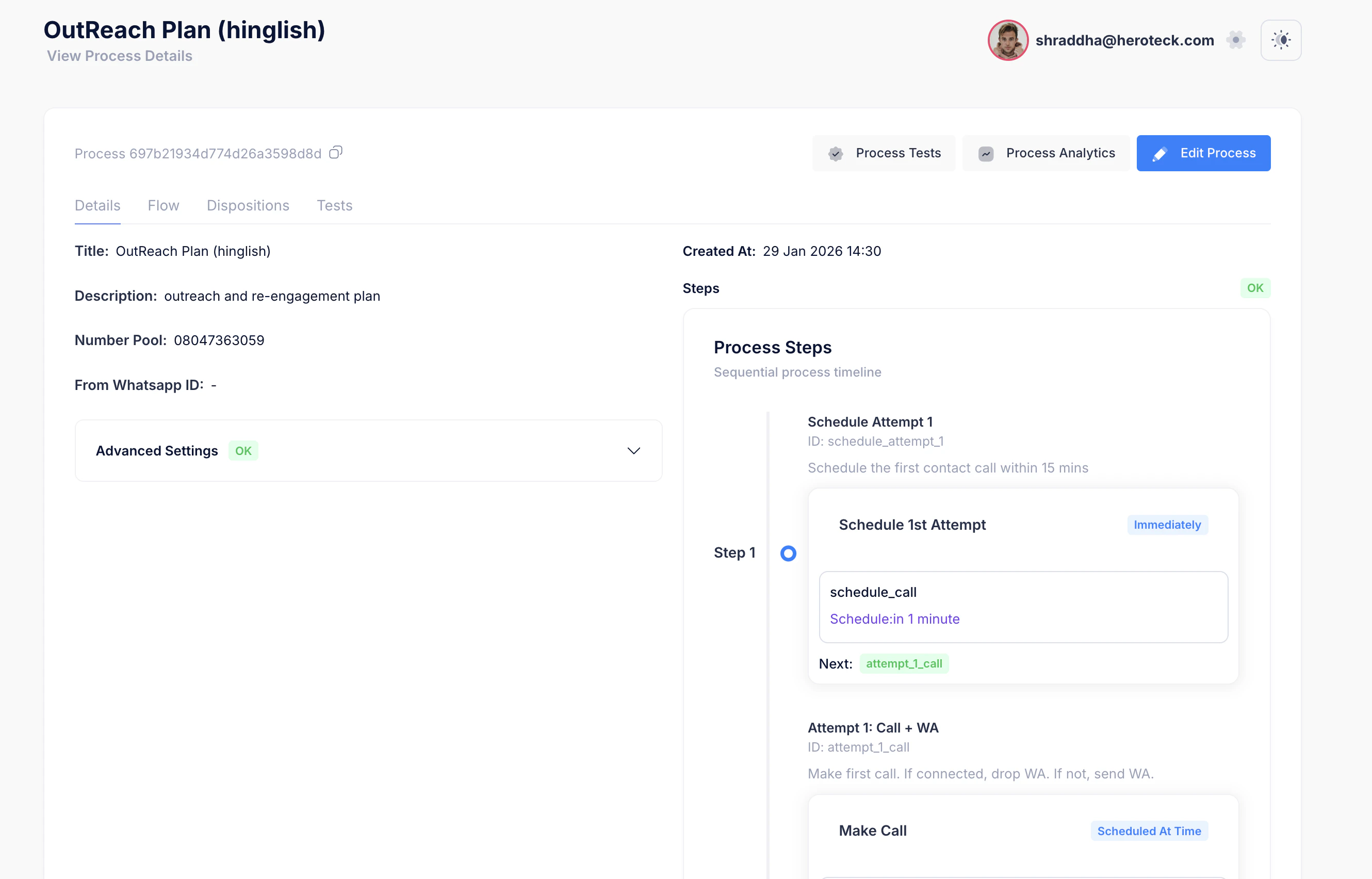Copy the process ID with the copy icon

[x=336, y=152]
